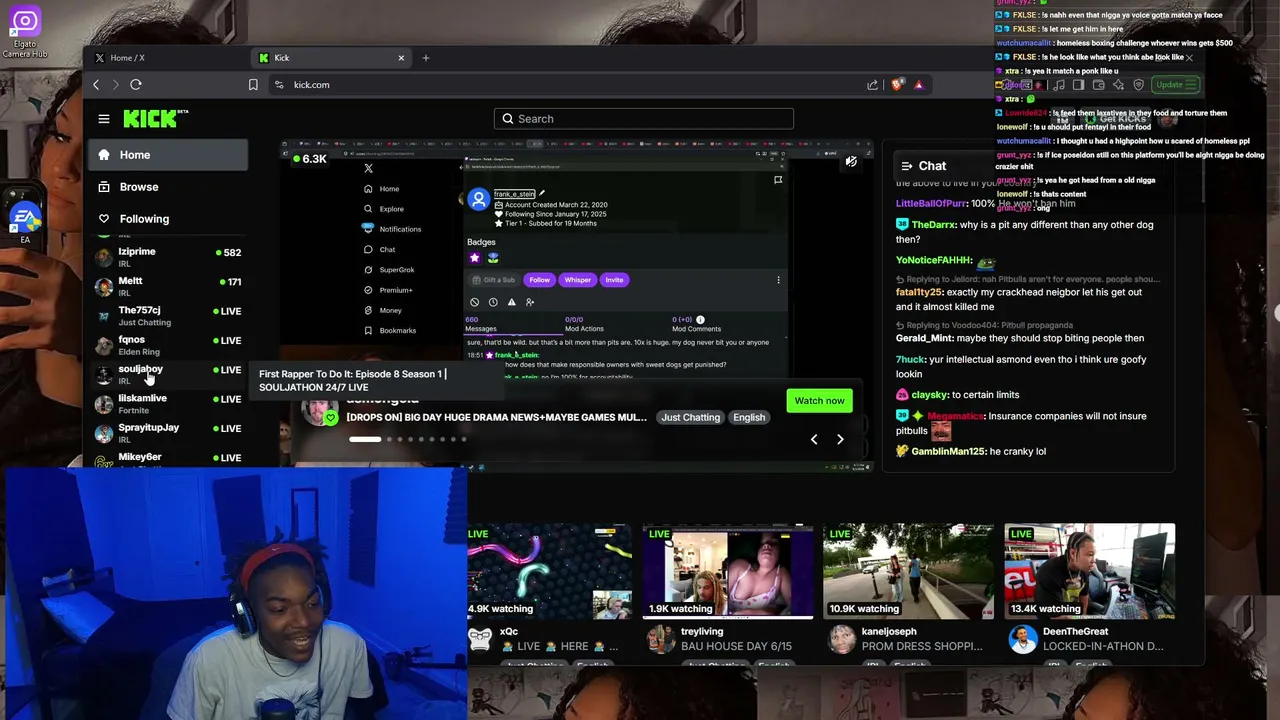The width and height of the screenshot is (1280, 720).
Task: Click the Kick search field
Action: tap(643, 119)
